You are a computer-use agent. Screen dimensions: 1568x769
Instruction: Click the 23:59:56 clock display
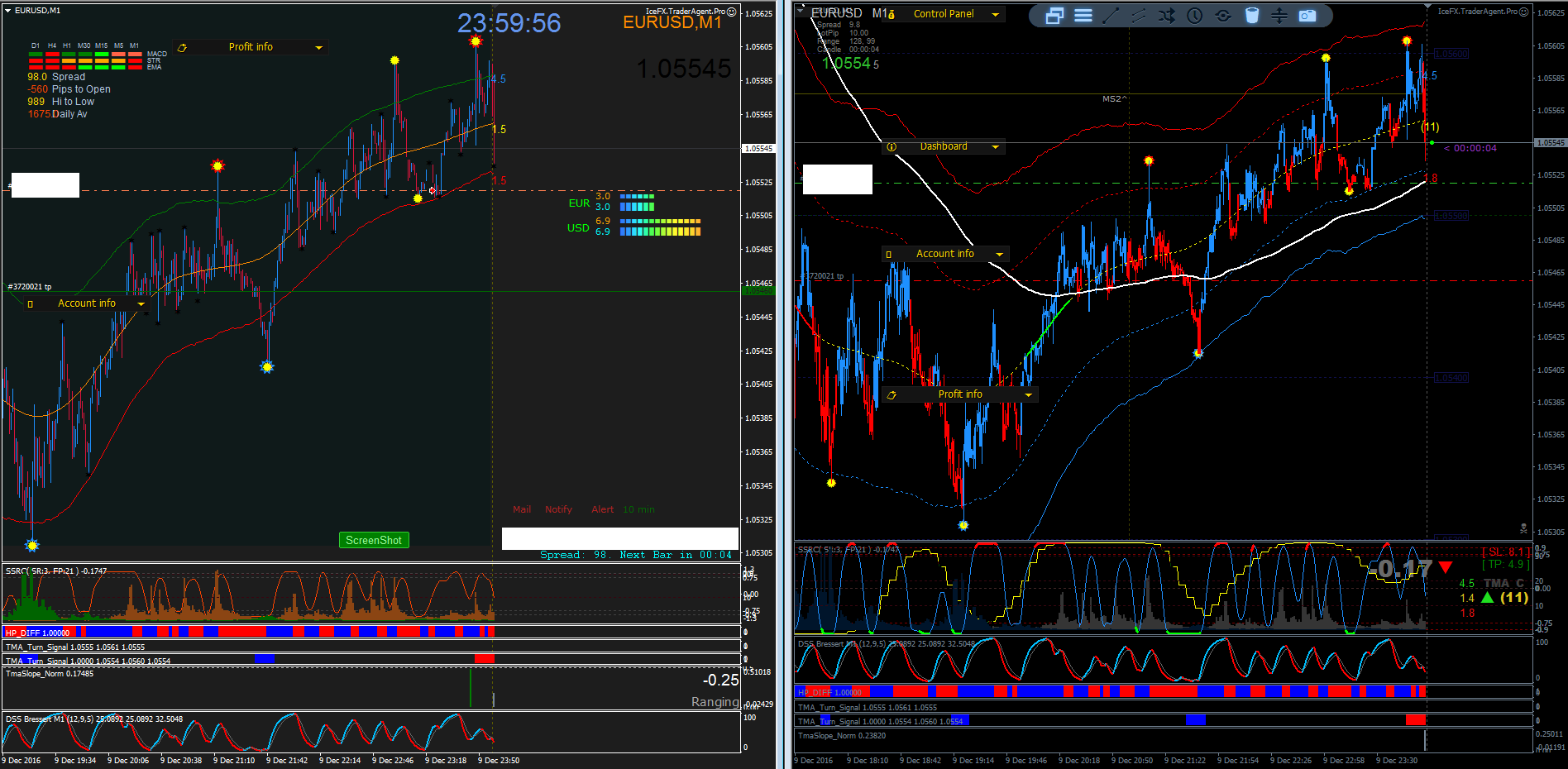click(509, 23)
